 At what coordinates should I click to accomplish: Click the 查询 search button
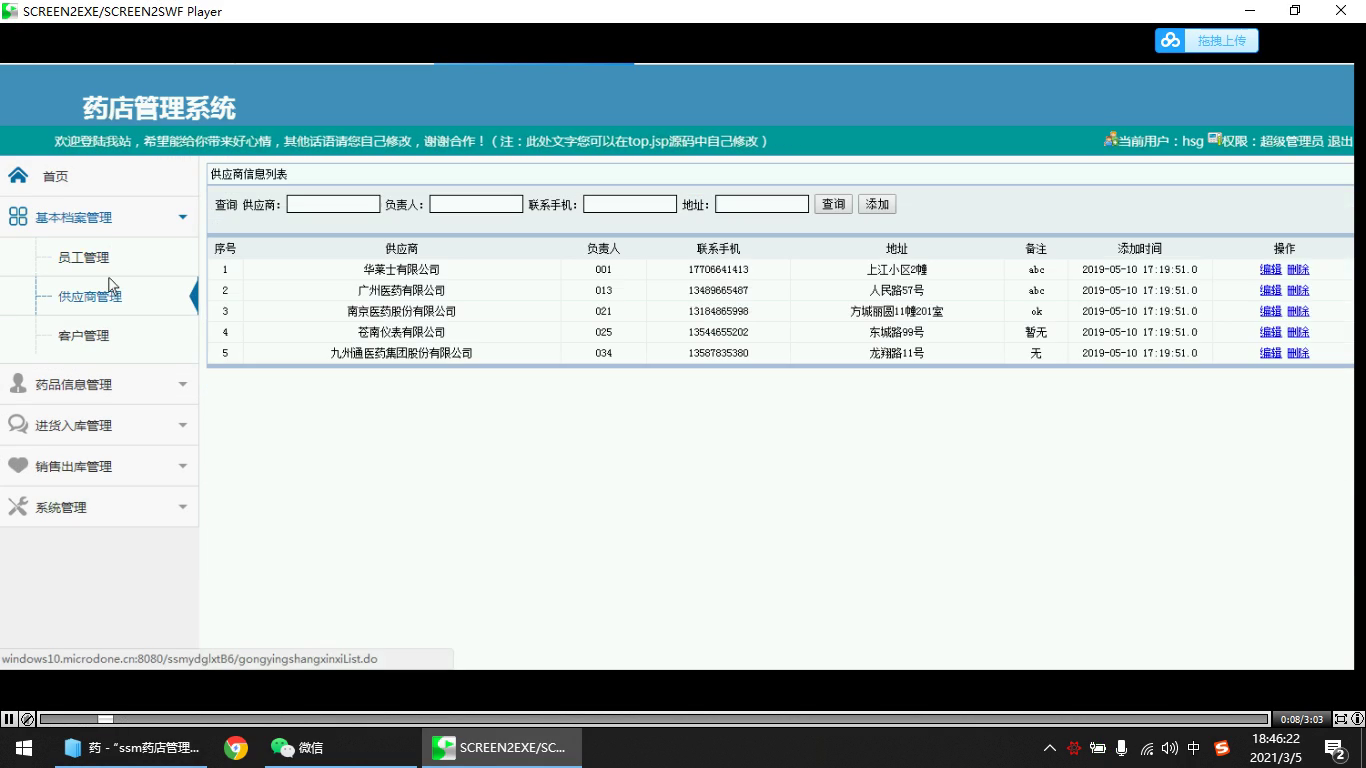pyautogui.click(x=833, y=204)
